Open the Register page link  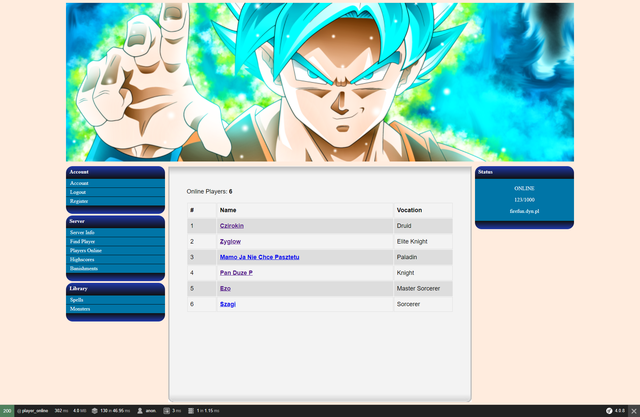(x=79, y=201)
